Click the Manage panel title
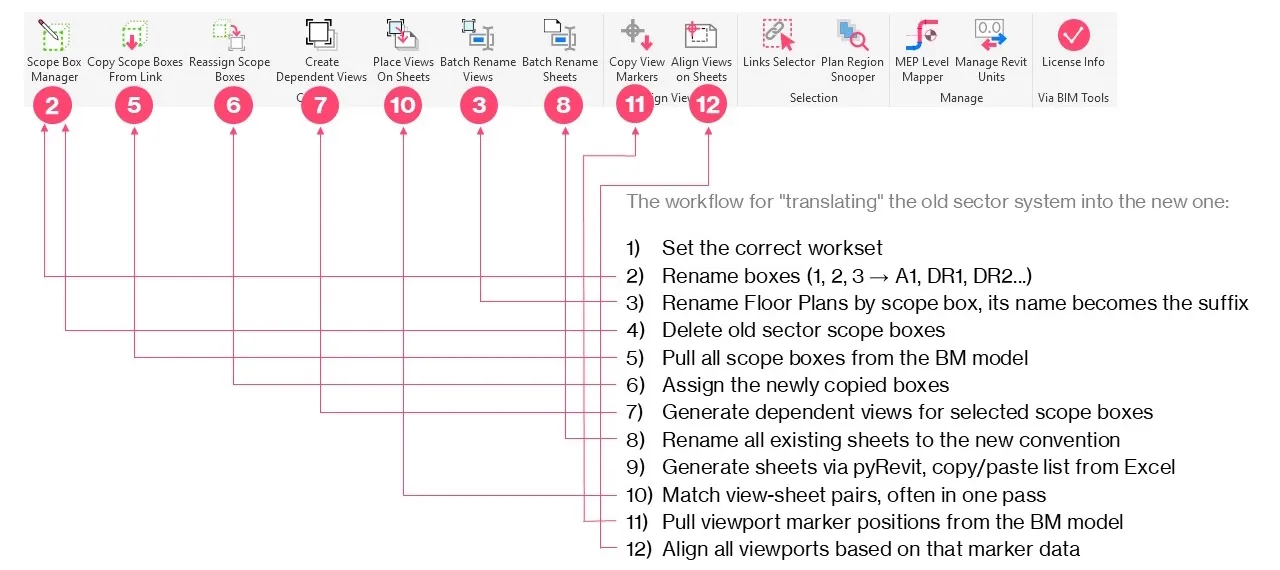Screen dimensions: 1280x570 961,98
